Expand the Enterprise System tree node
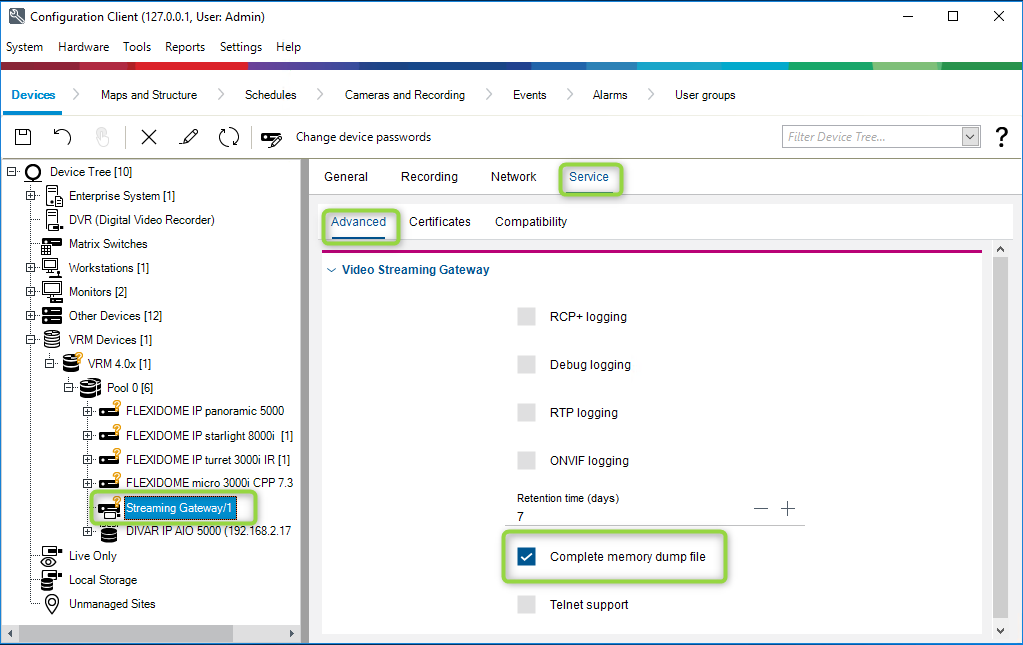 (31, 196)
